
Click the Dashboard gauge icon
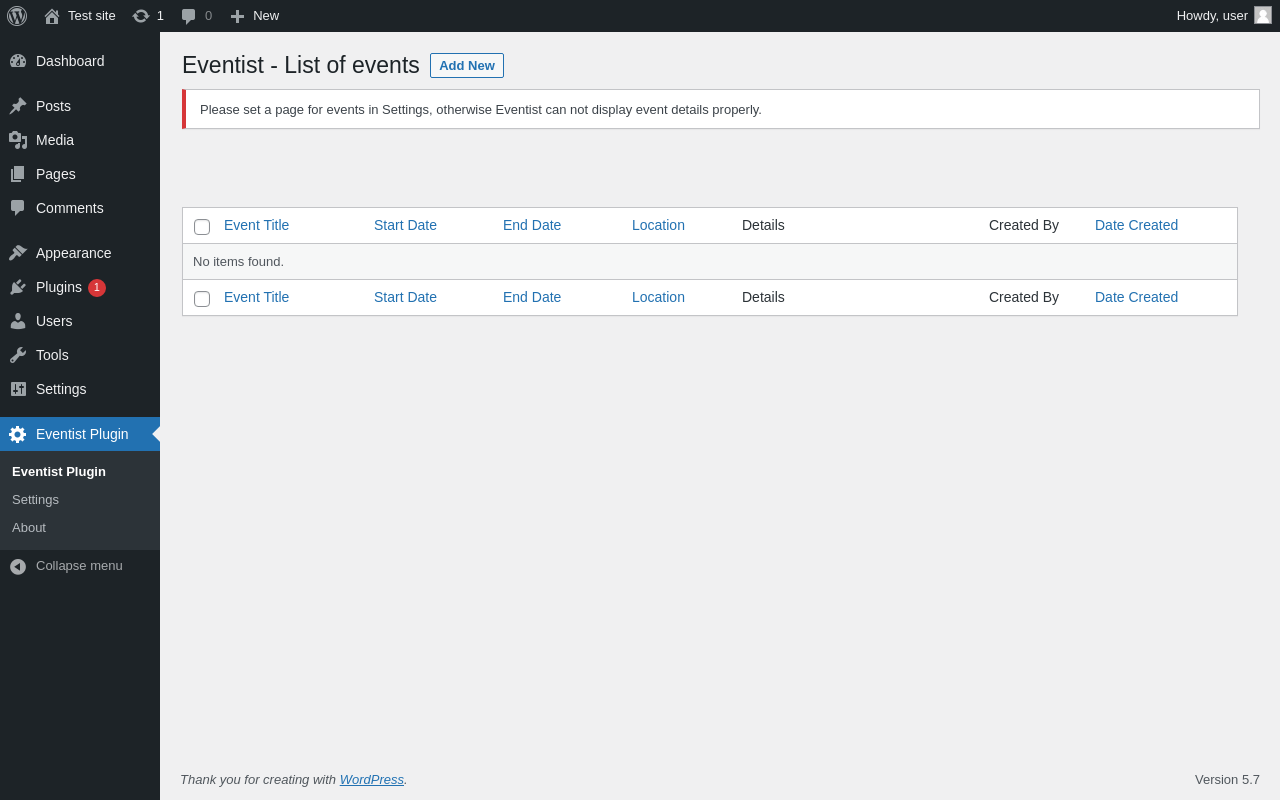coord(18,61)
